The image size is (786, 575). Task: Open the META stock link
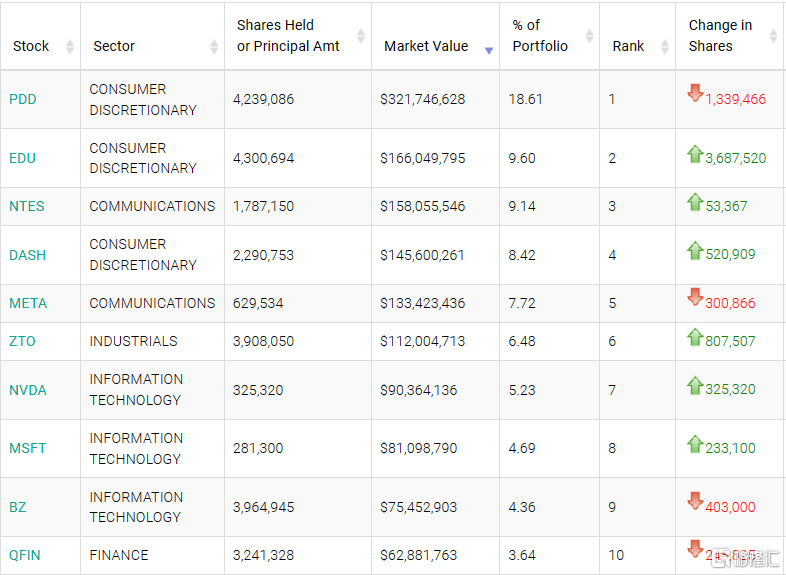pyautogui.click(x=28, y=303)
